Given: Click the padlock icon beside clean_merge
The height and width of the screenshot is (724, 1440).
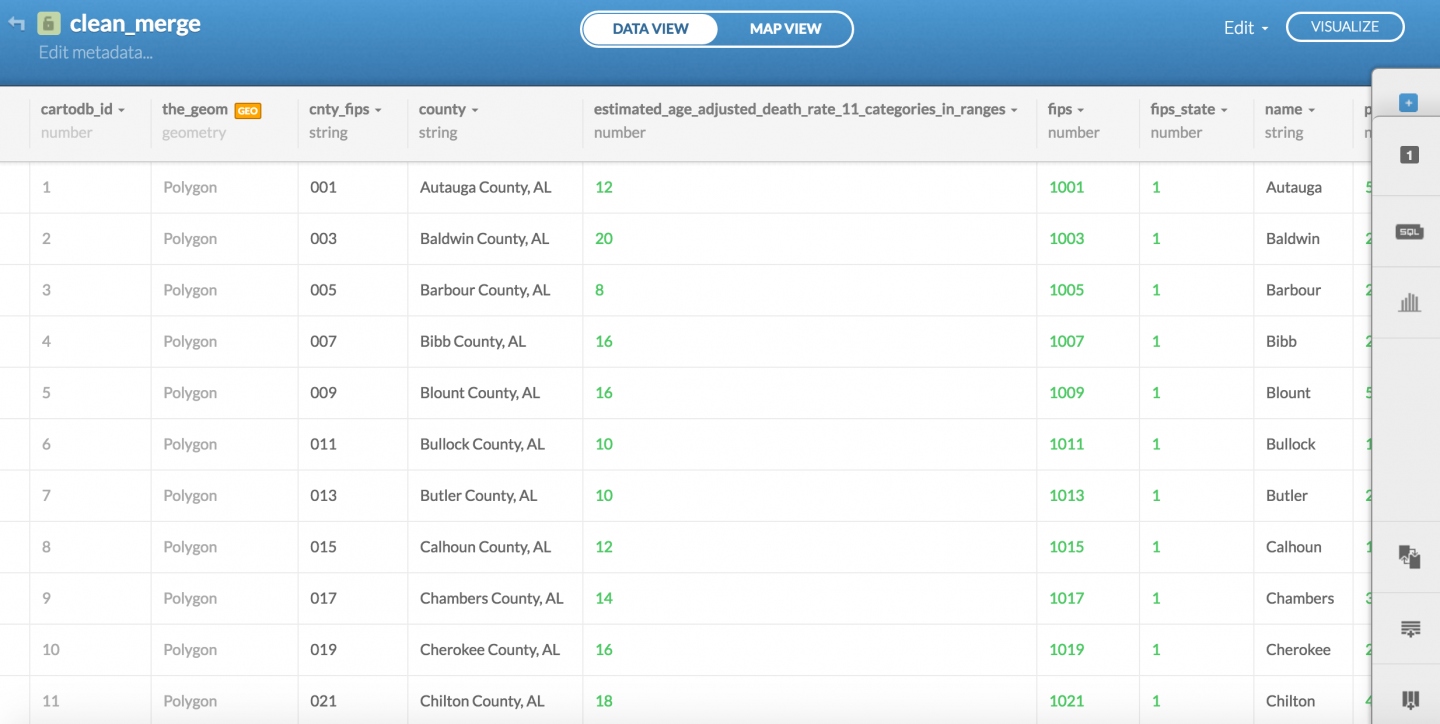Looking at the screenshot, I should tap(47, 23).
